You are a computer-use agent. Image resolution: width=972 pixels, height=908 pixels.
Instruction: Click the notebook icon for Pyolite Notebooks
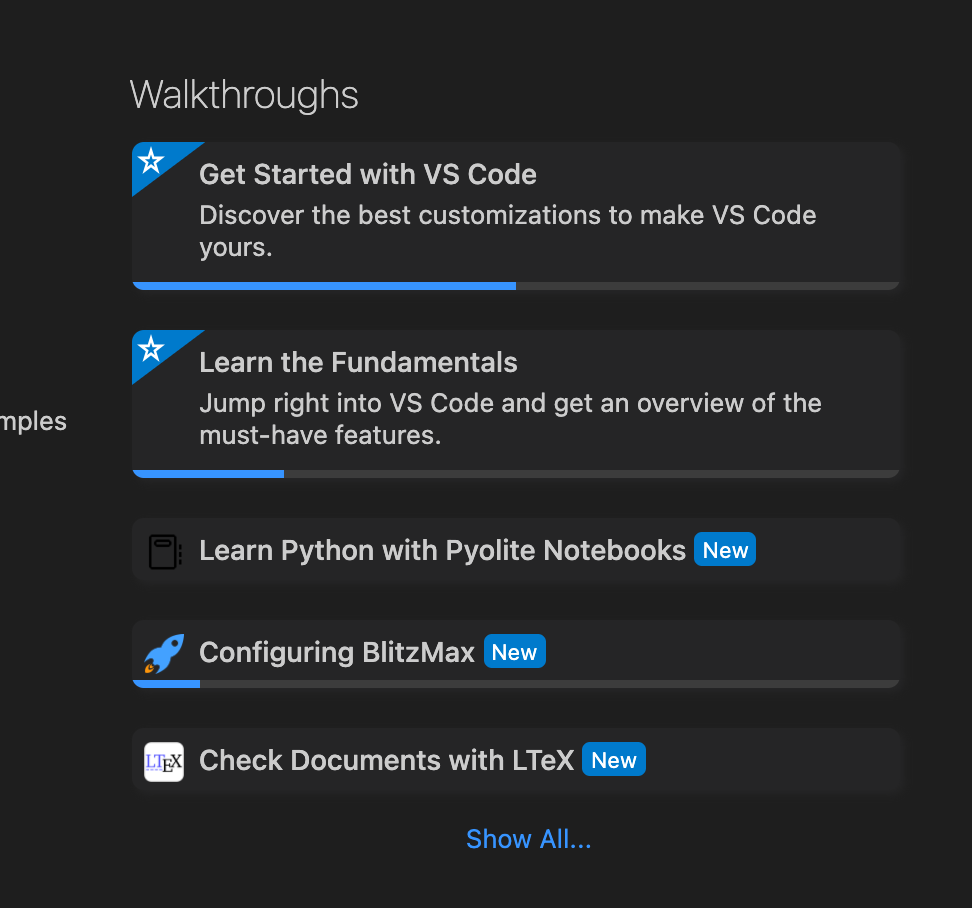point(164,551)
